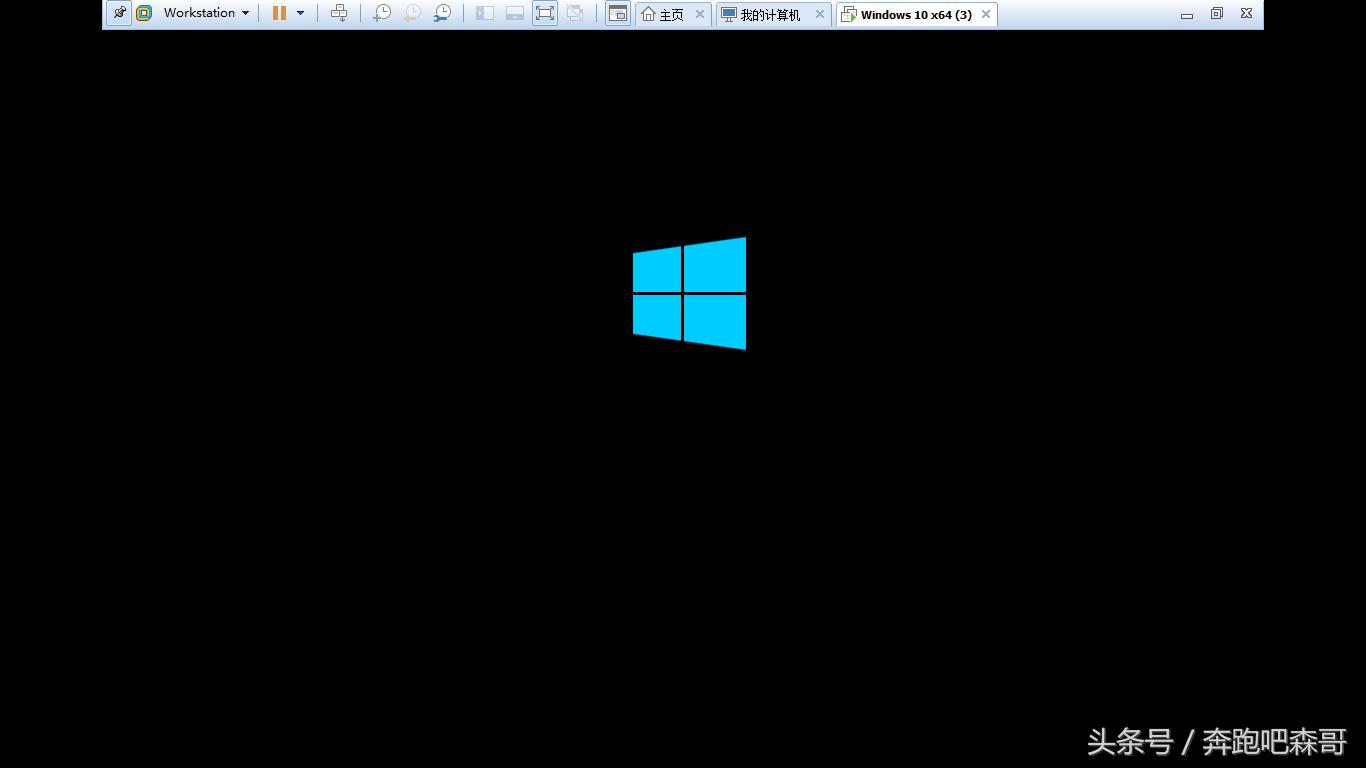1366x768 pixels.
Task: Close the 主页 tab
Action: click(x=700, y=14)
